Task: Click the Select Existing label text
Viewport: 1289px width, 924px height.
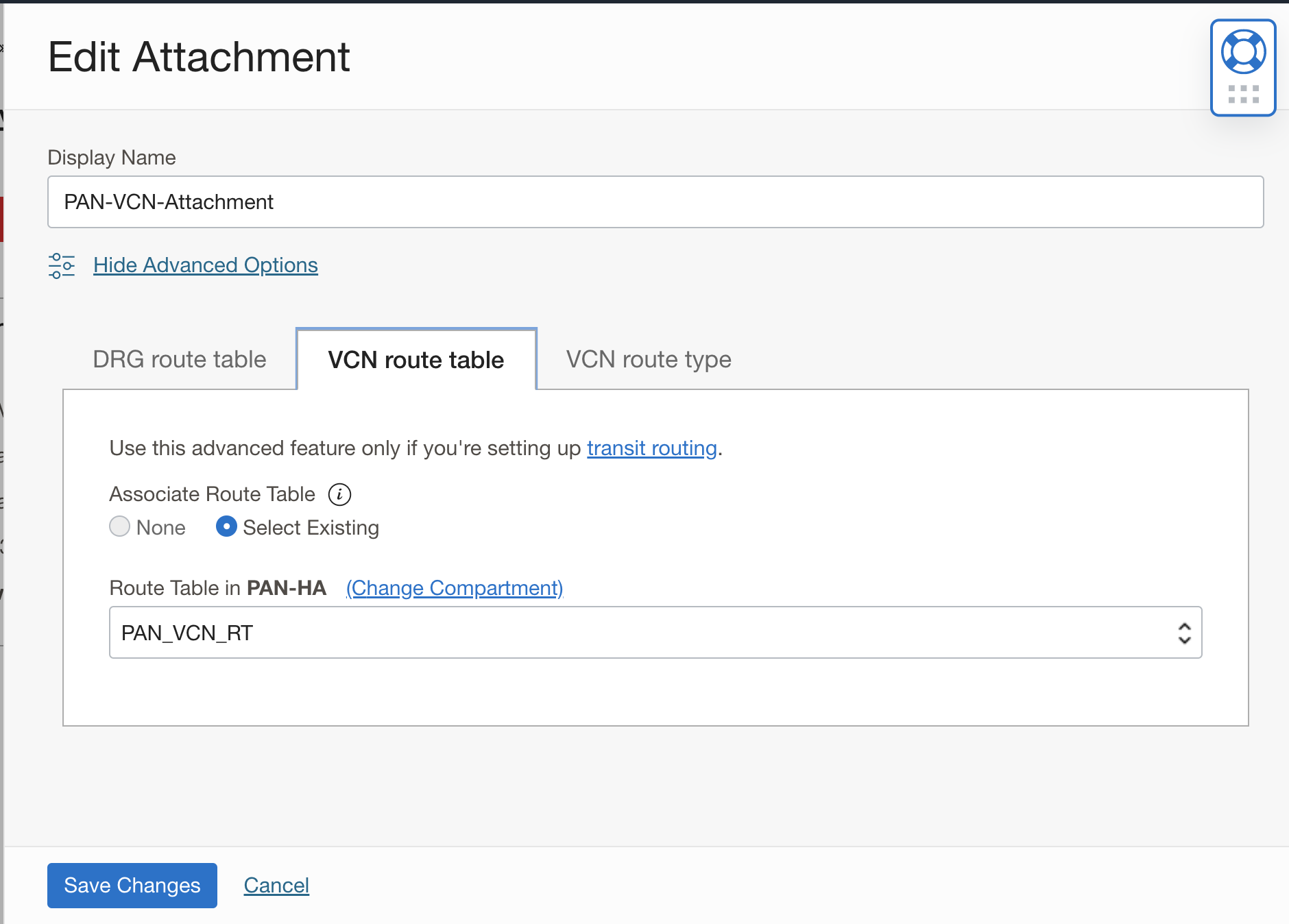Action: tap(311, 528)
